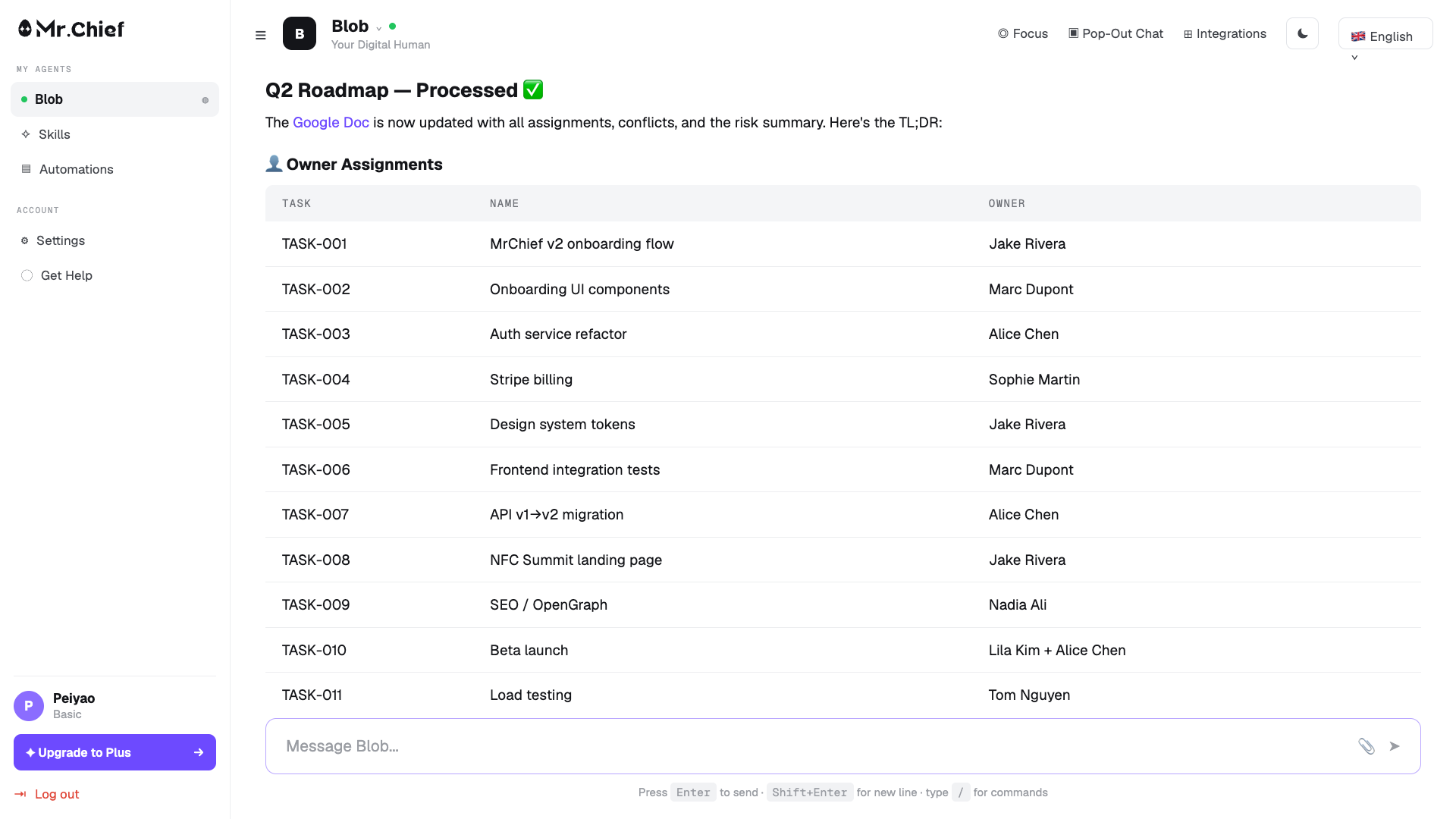The image size is (1456, 819).
Task: Click the TASK column header
Action: [x=297, y=203]
